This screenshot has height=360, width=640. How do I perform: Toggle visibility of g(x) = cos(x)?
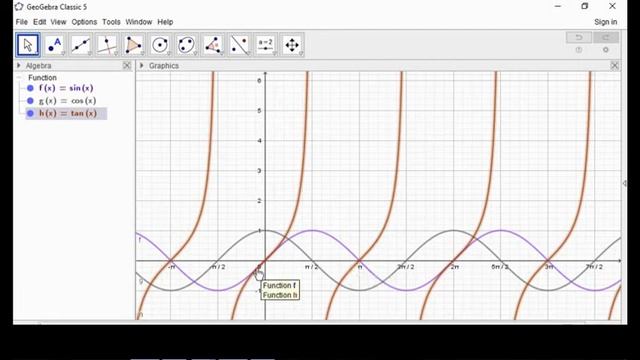[x=30, y=101]
